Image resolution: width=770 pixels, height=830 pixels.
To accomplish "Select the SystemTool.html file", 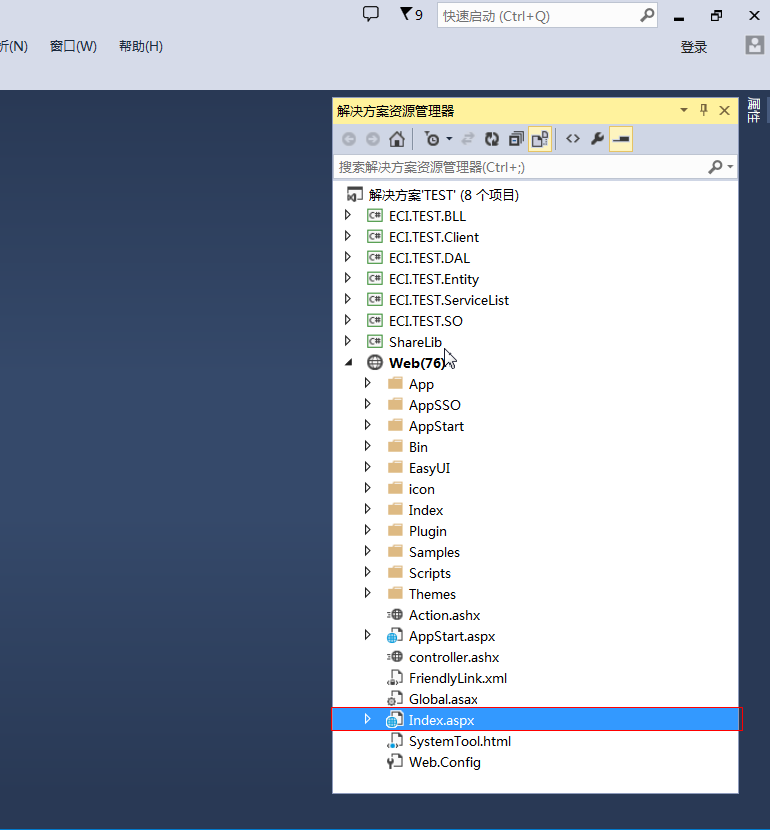I will (x=460, y=742).
